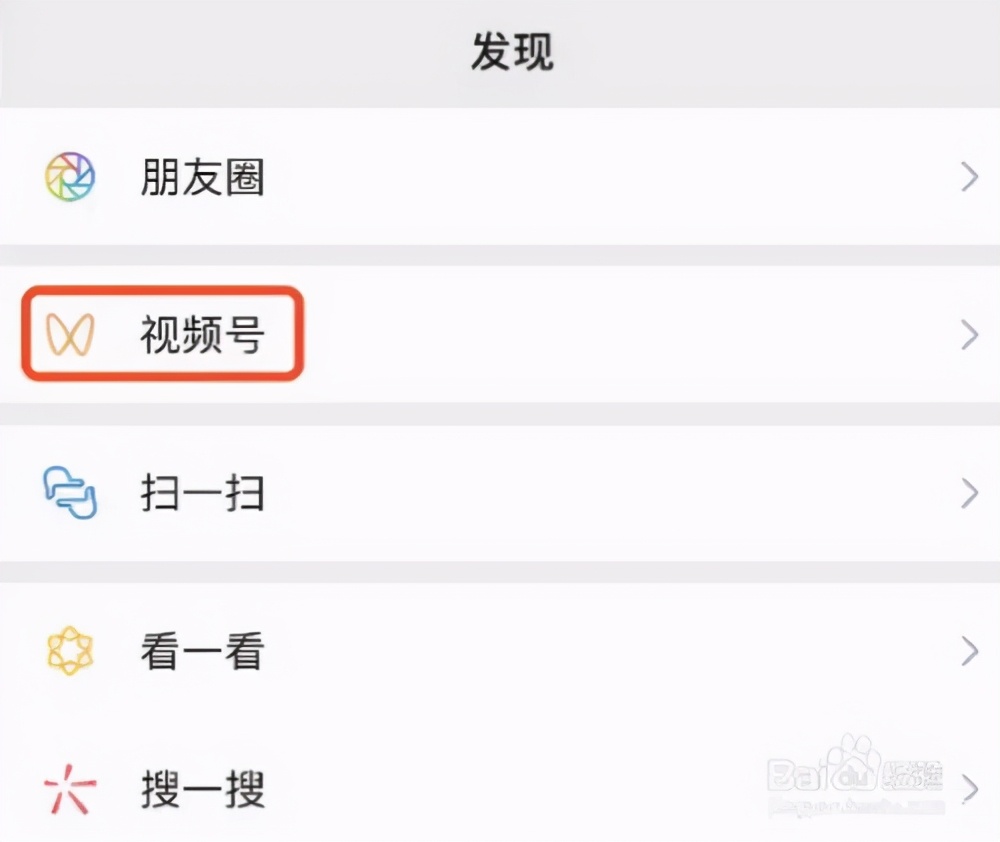Tap the Top Stories (看一看) flower icon
The width and height of the screenshot is (1000, 842).
[66, 652]
